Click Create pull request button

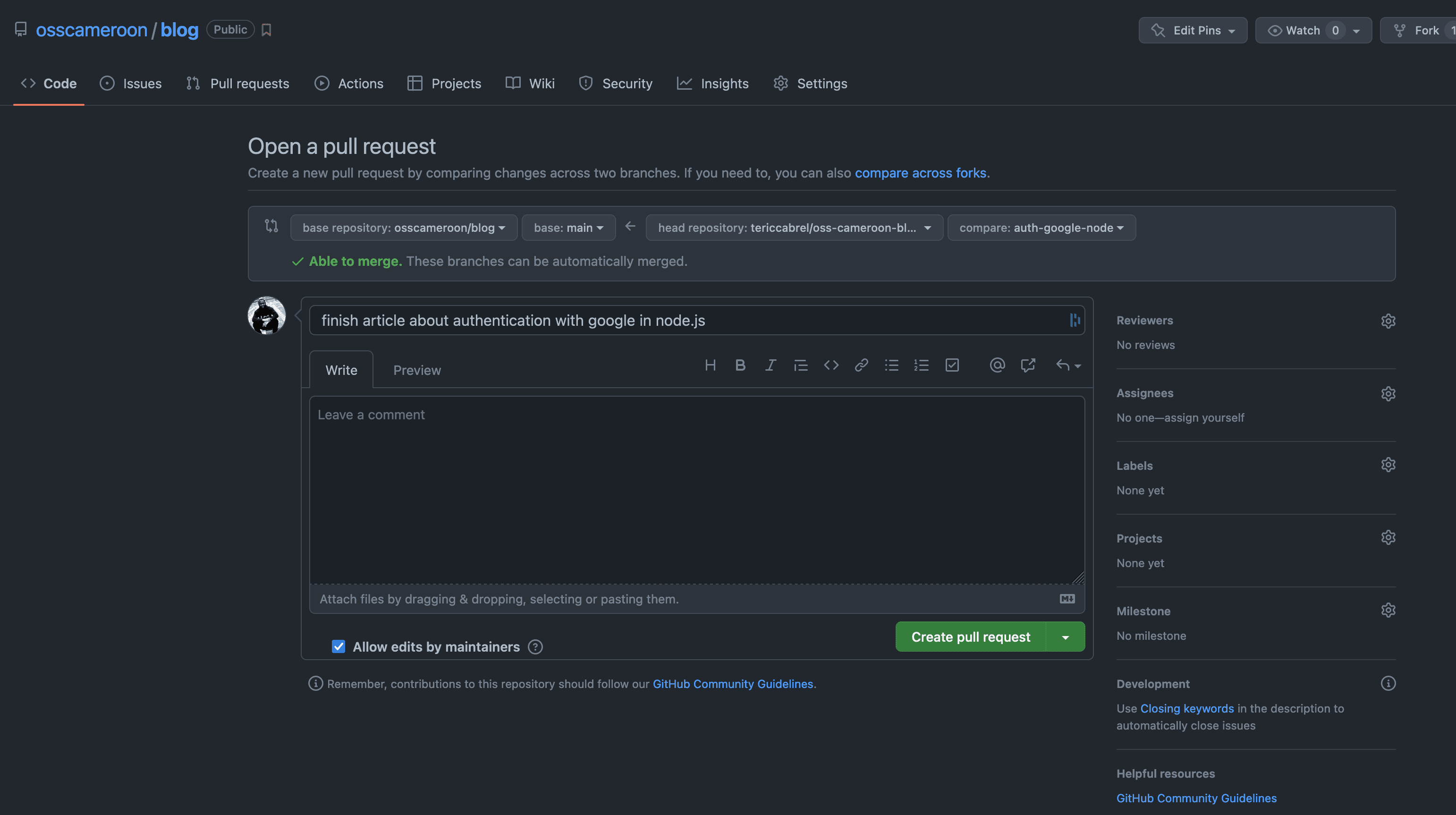(971, 637)
